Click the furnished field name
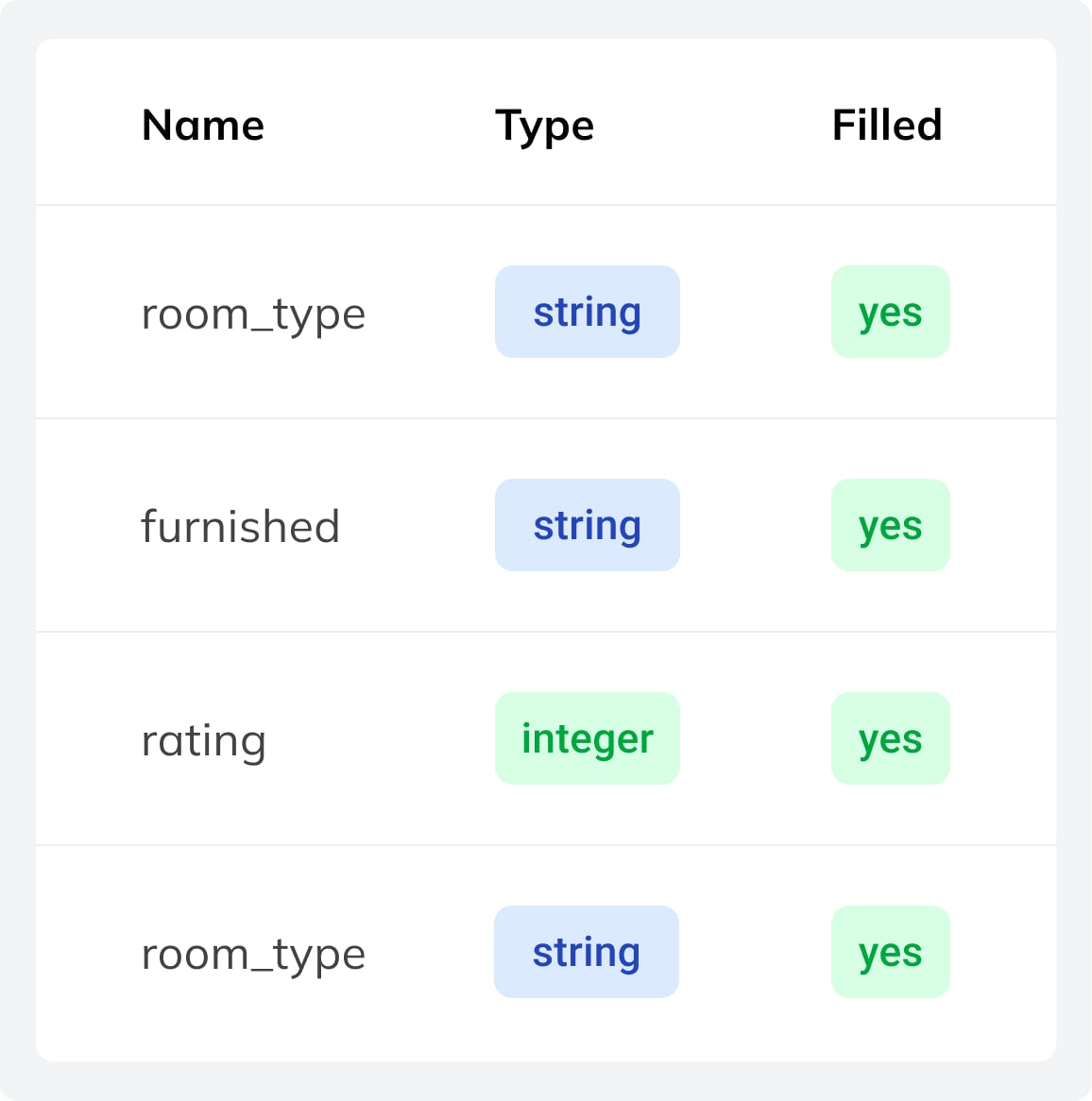Viewport: 1092px width, 1101px height. click(x=240, y=527)
